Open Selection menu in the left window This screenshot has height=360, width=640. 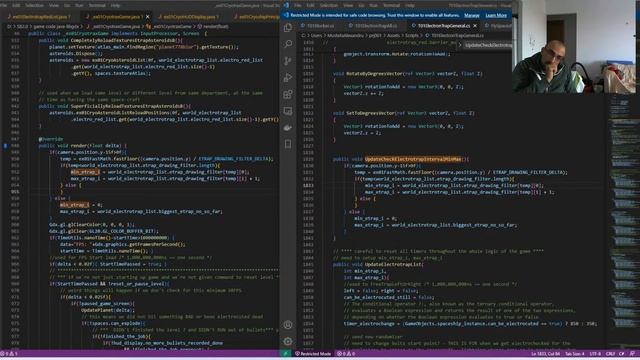pyautogui.click(x=34, y=5)
